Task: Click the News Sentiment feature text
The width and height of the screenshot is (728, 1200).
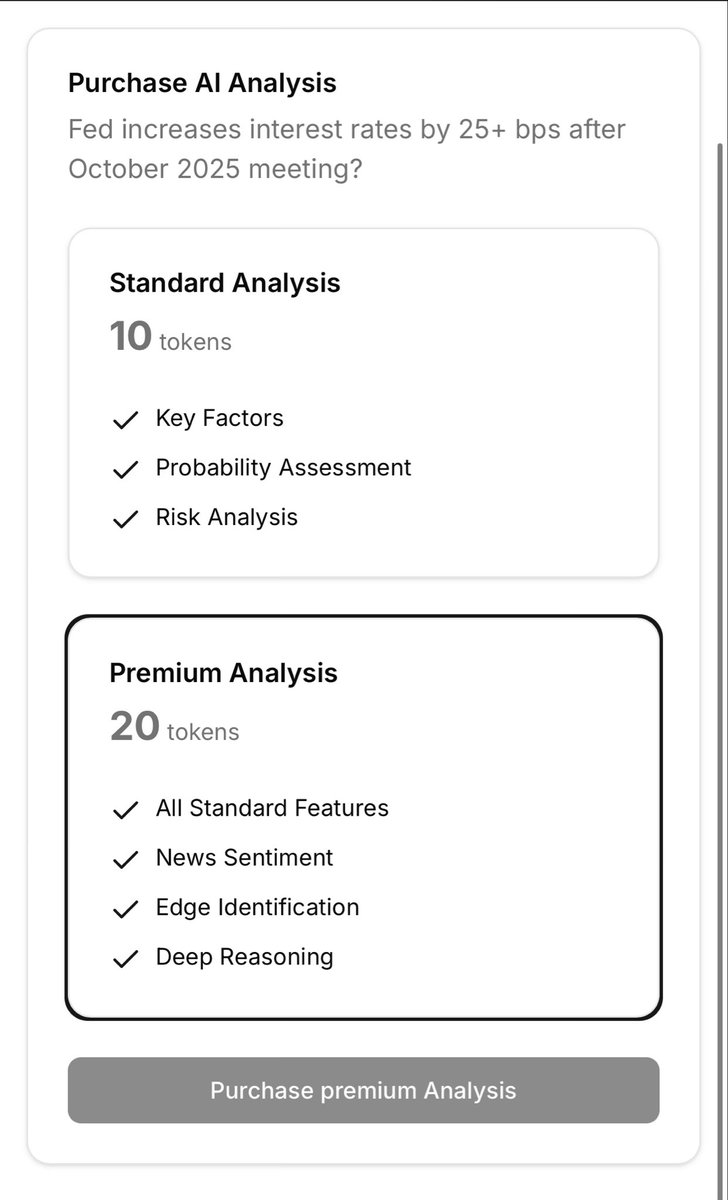Action: coord(244,857)
